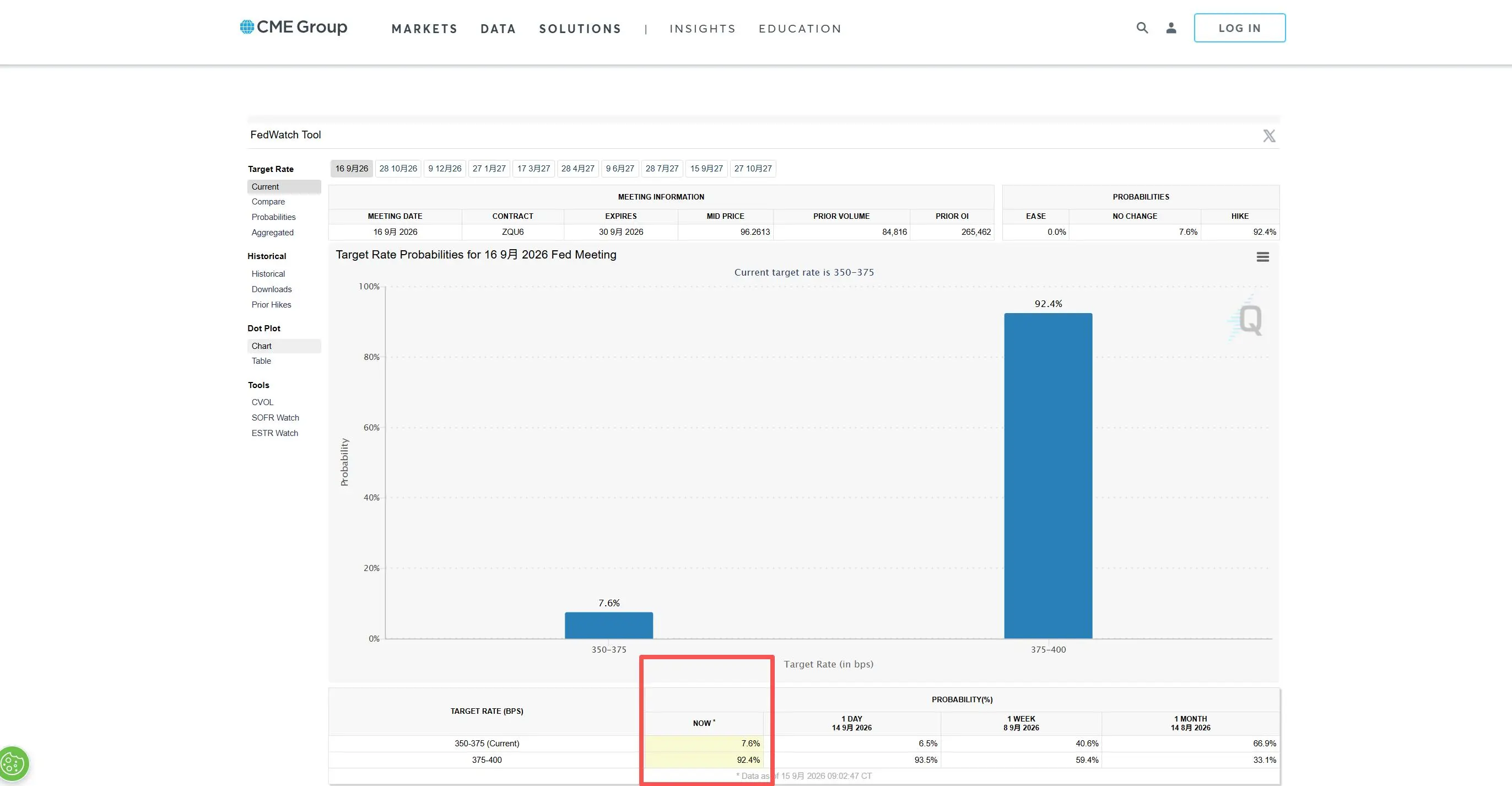Click the user account profile icon
1512x786 pixels.
pos(1171,28)
